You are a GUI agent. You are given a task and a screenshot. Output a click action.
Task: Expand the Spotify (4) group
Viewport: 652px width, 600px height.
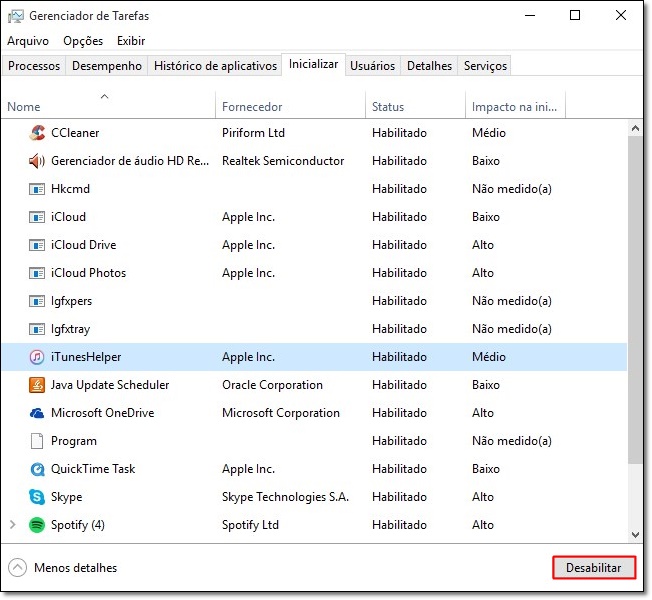point(12,525)
